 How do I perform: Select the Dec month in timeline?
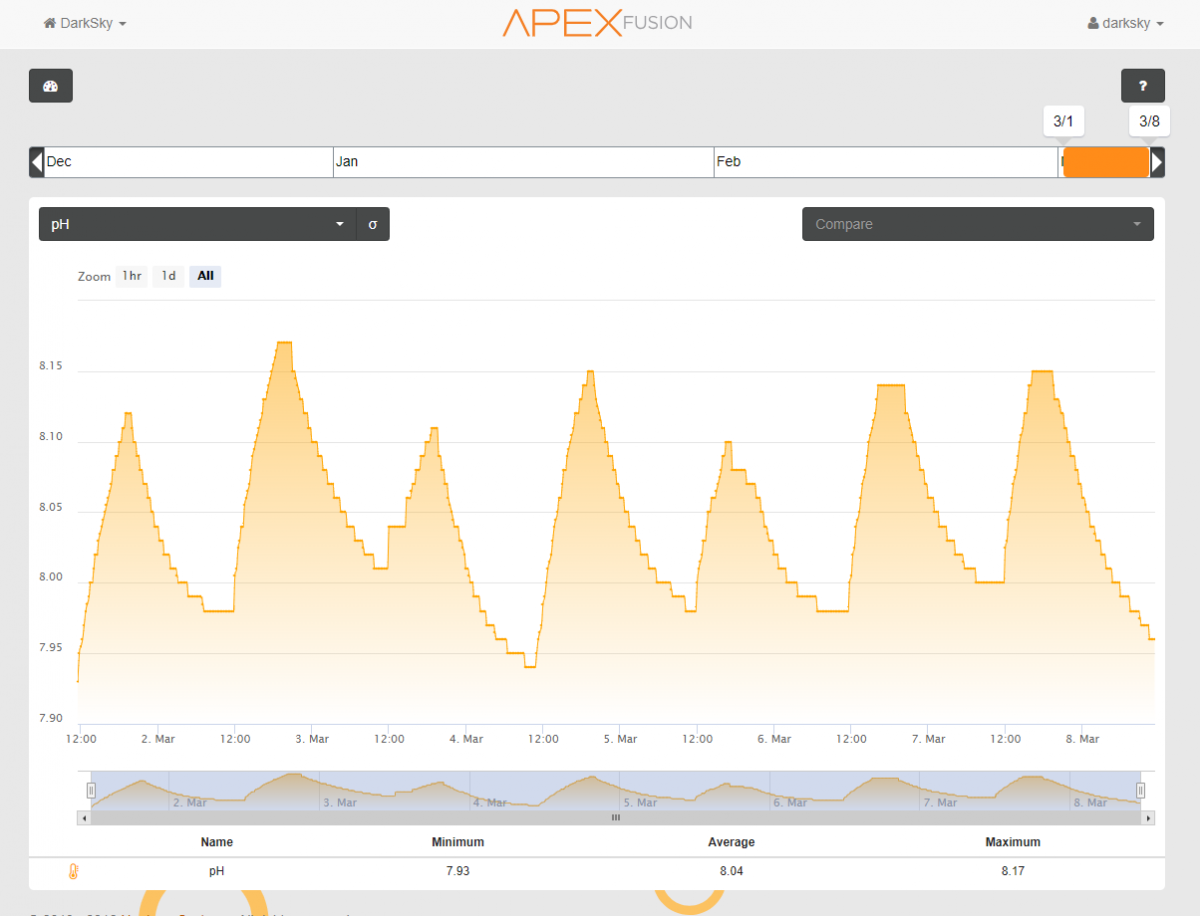click(x=189, y=162)
